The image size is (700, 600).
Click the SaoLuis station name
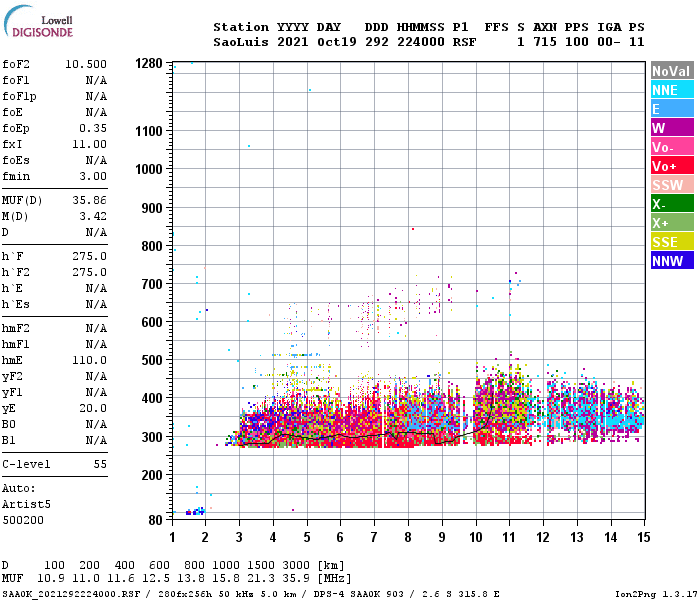241,42
